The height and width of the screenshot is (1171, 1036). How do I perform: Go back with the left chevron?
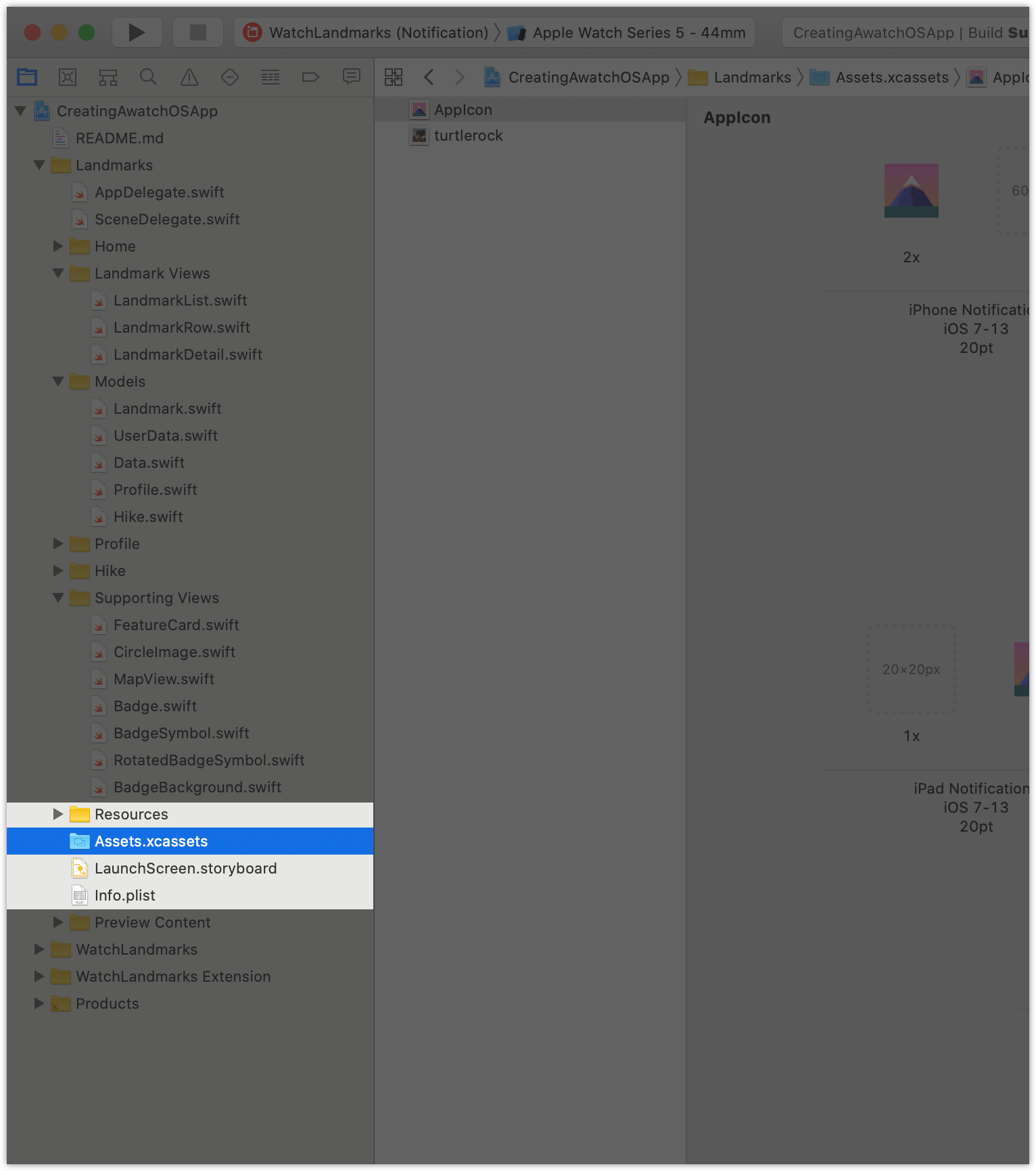pos(429,77)
